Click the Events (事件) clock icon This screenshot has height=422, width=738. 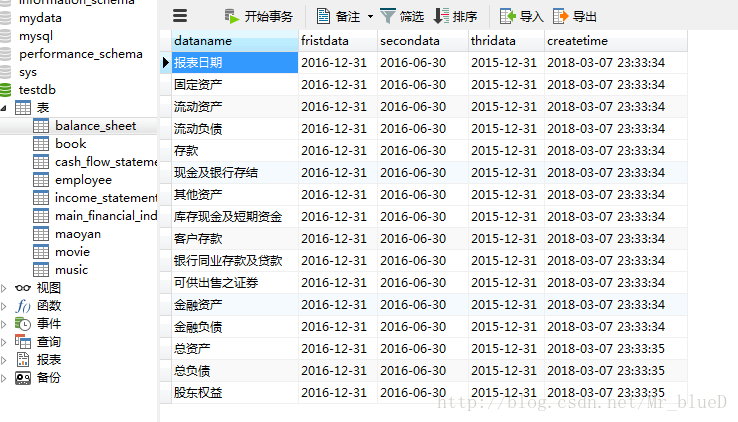click(x=23, y=324)
